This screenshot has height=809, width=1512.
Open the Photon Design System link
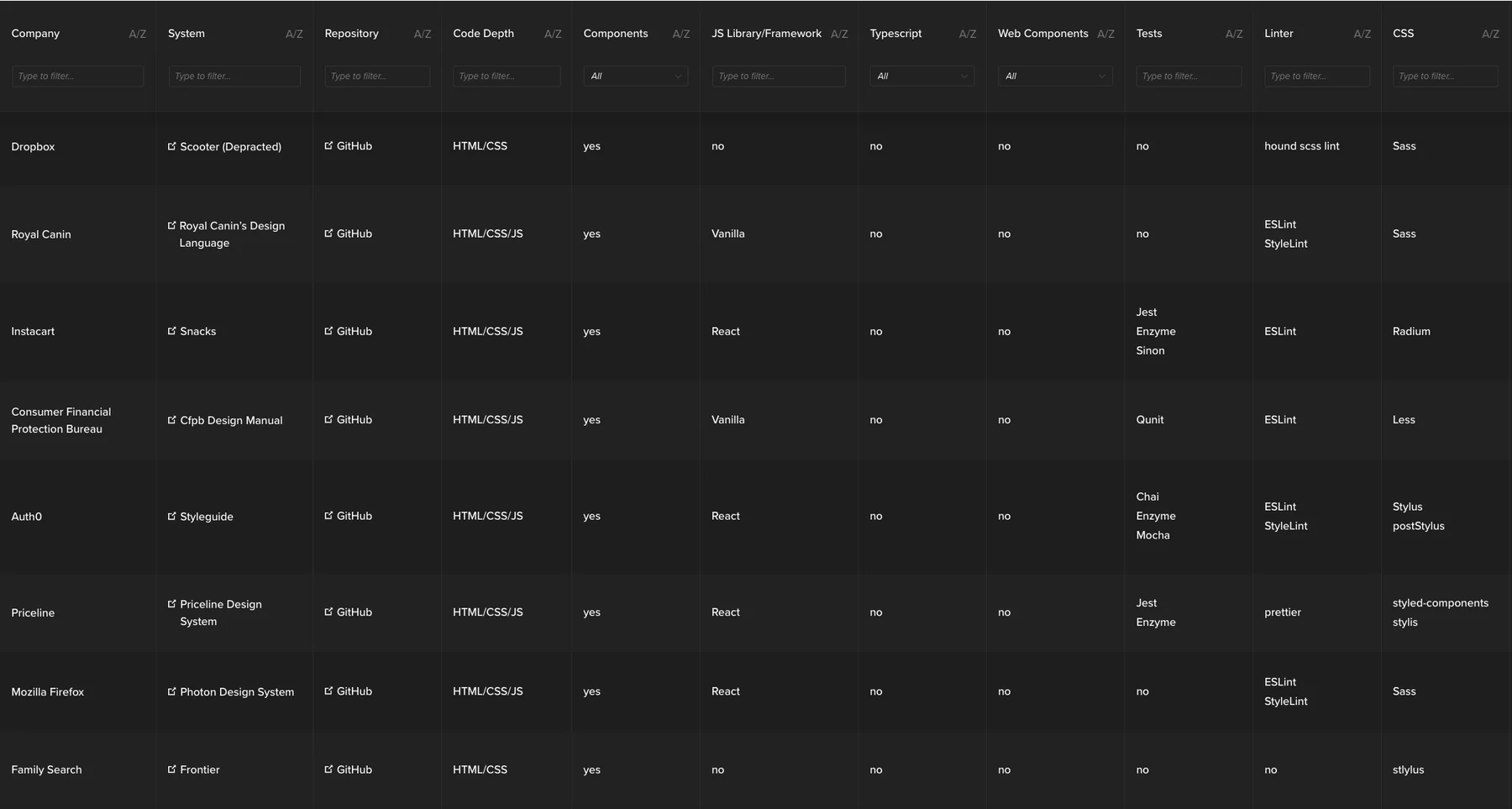237,691
